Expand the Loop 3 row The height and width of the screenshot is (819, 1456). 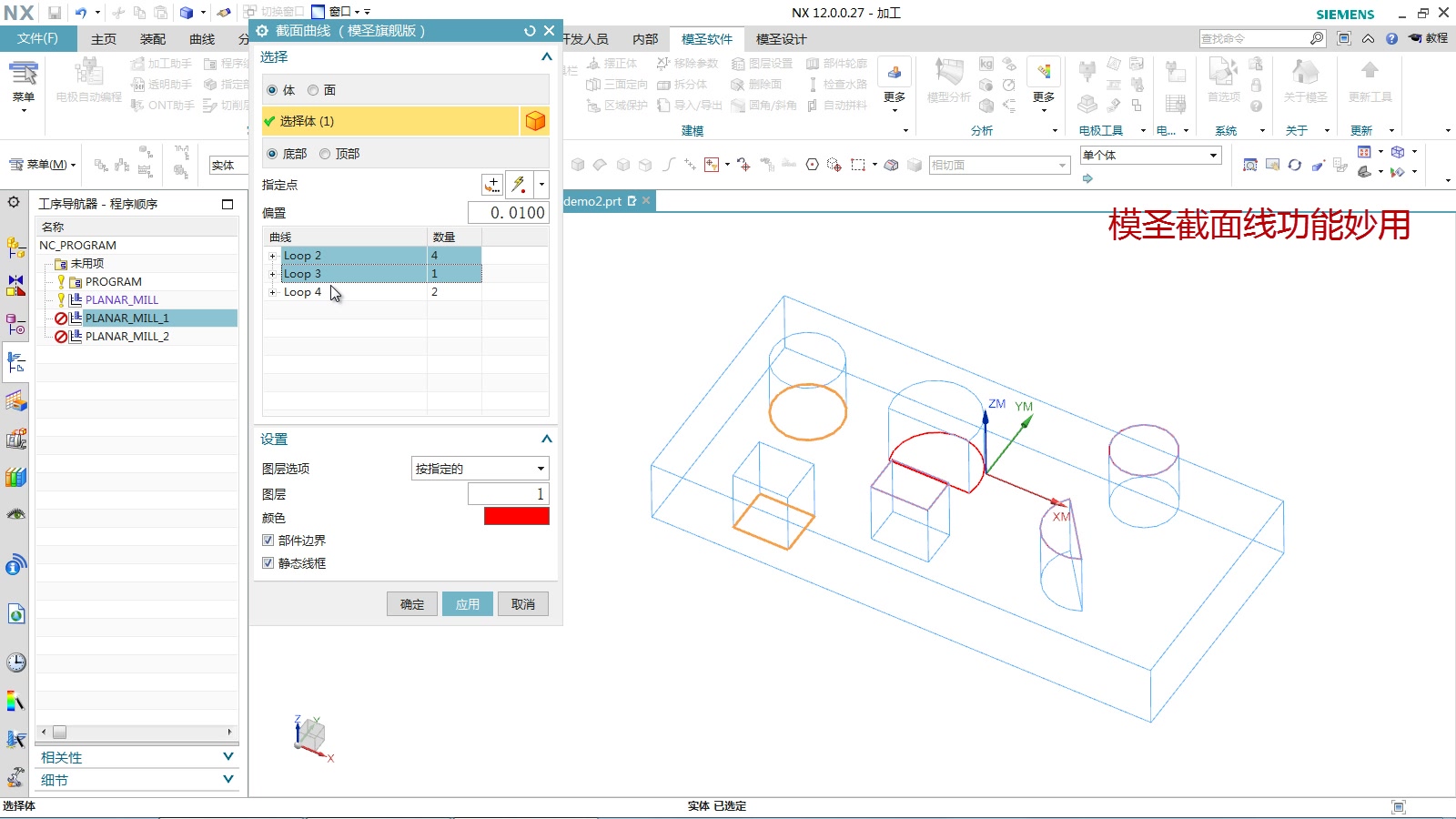click(272, 274)
